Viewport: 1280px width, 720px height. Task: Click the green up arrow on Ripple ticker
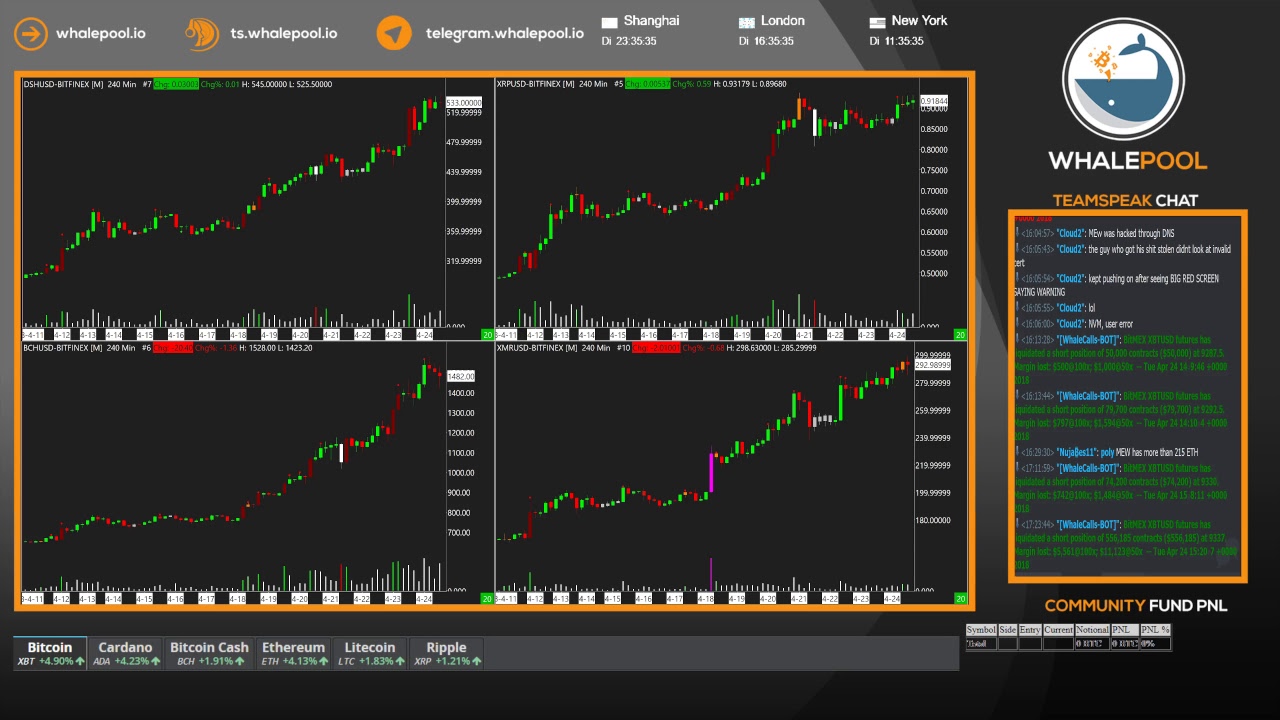(475, 662)
